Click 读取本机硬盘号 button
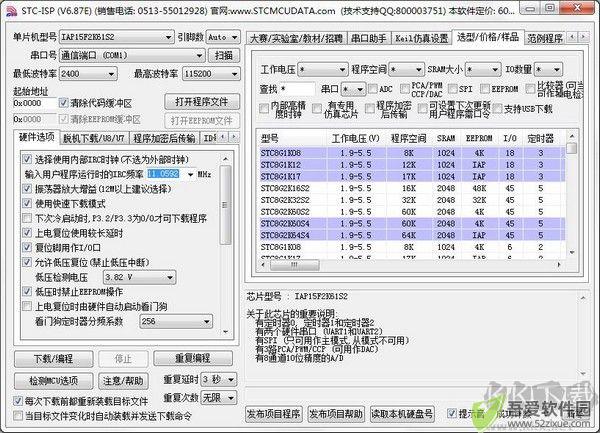The height and width of the screenshot is (433, 600). [x=402, y=414]
